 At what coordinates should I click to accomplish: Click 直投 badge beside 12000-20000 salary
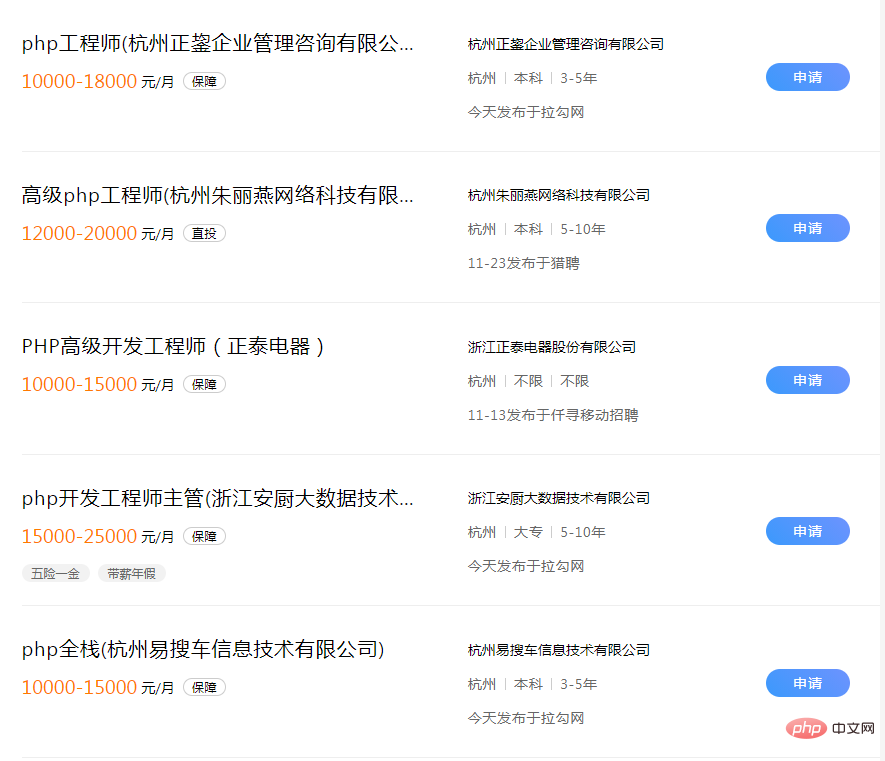point(204,233)
